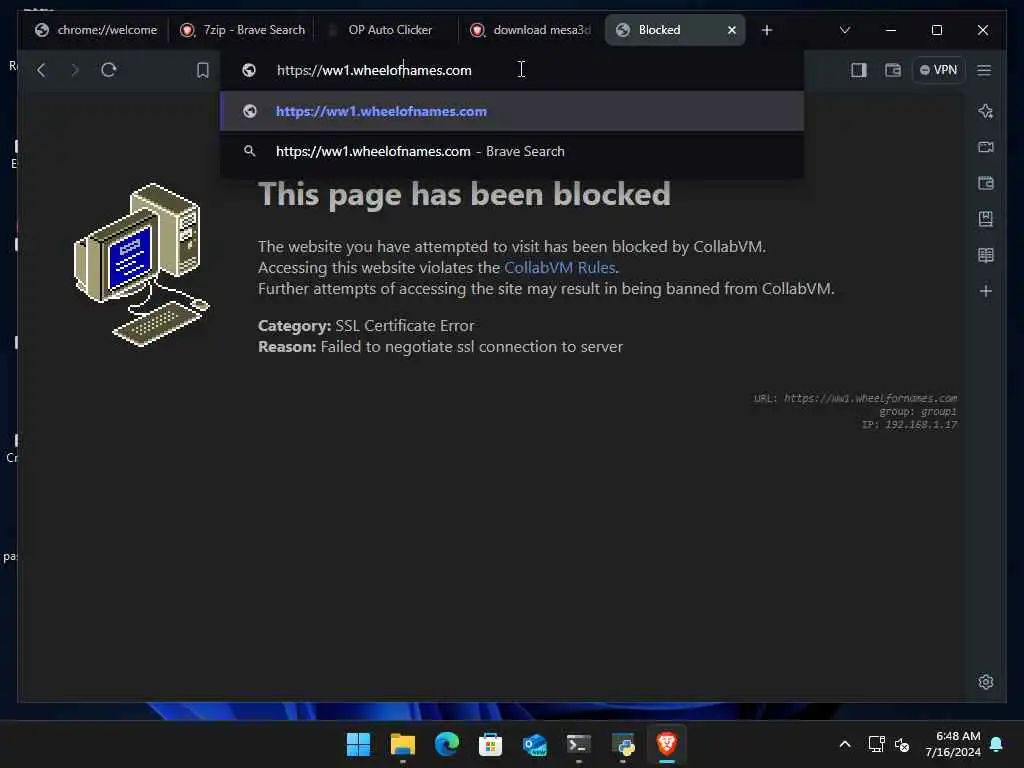Screen dimensions: 1024x768
Task: Open sidebar settings gear
Action: click(985, 682)
